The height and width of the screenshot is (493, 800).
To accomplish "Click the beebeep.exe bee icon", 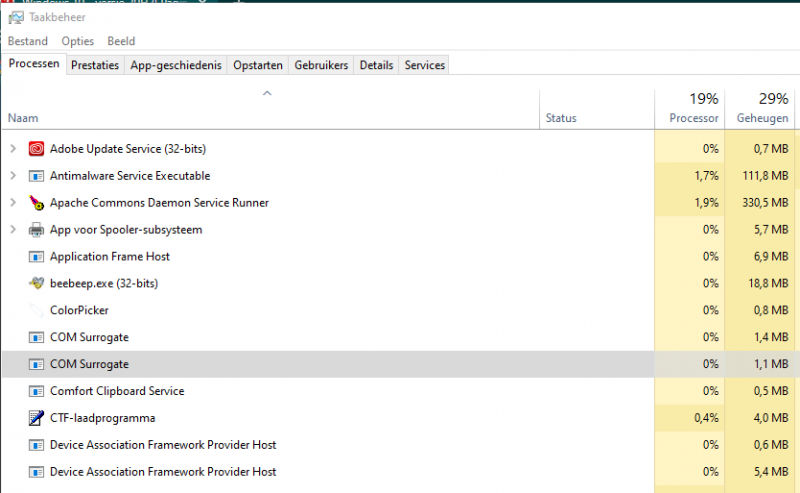I will point(37,284).
